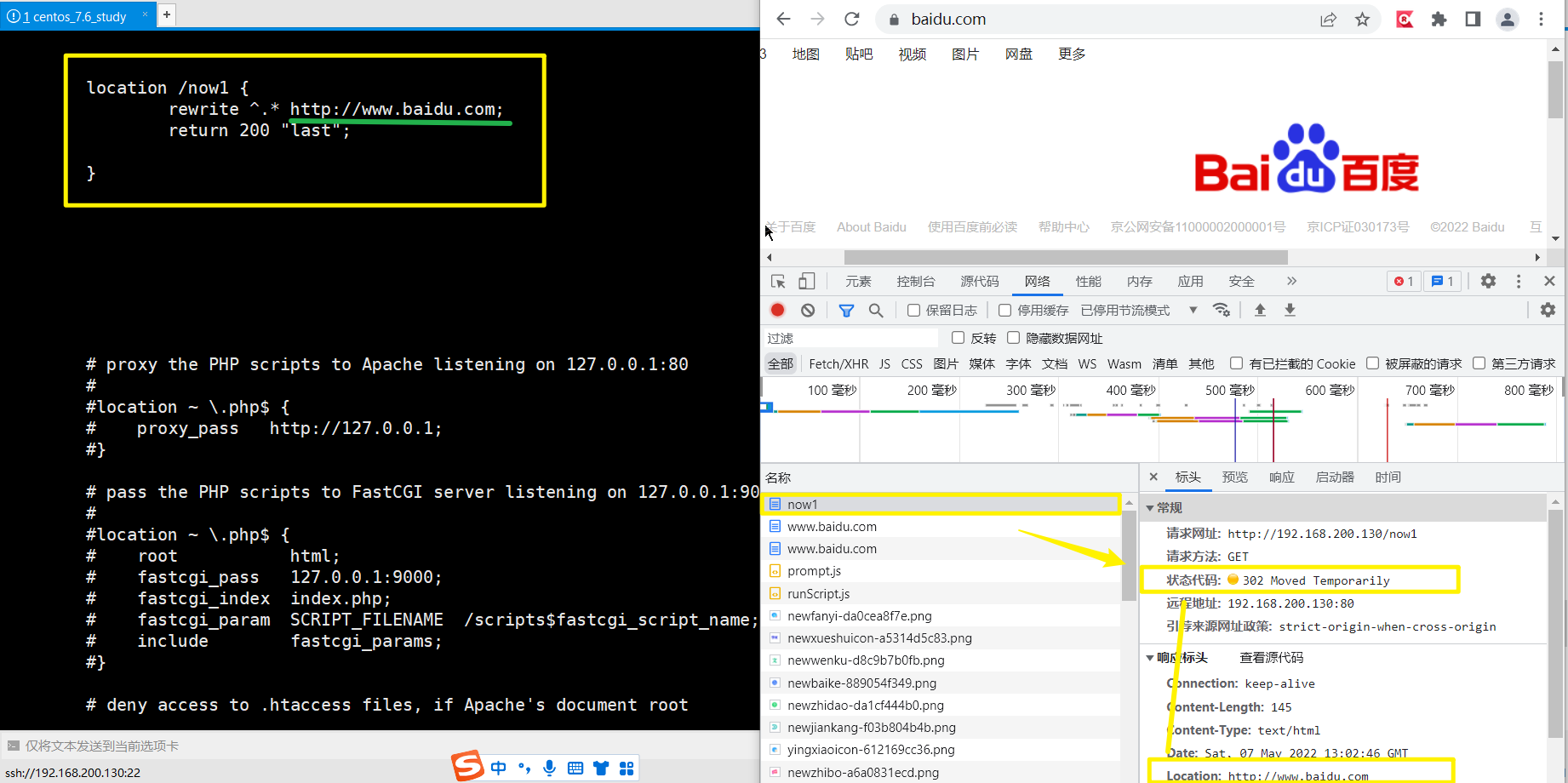1568x783 pixels.
Task: Enable the 保留日志 checkbox
Action: click(x=913, y=311)
